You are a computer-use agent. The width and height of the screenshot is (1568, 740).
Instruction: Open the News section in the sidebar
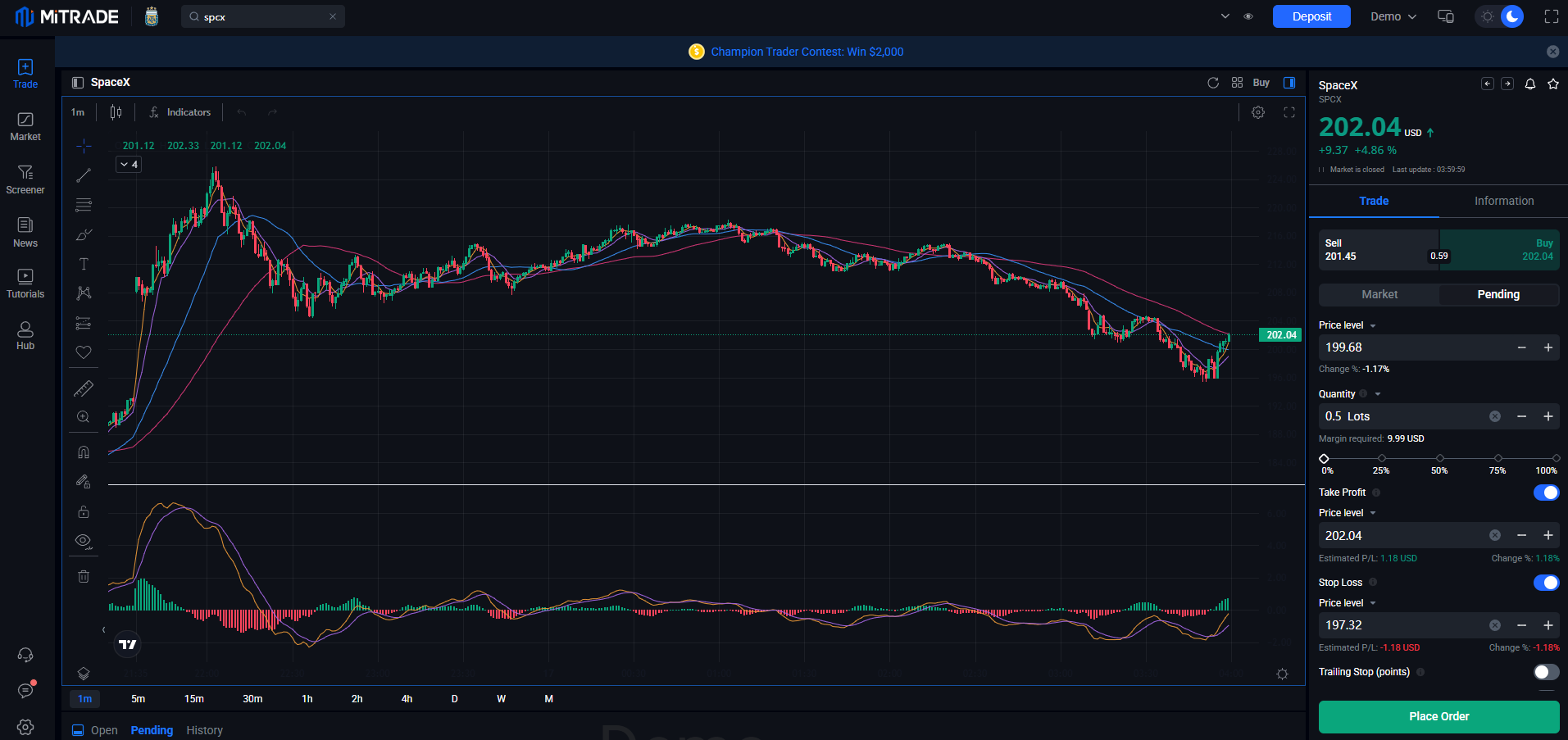[x=25, y=232]
